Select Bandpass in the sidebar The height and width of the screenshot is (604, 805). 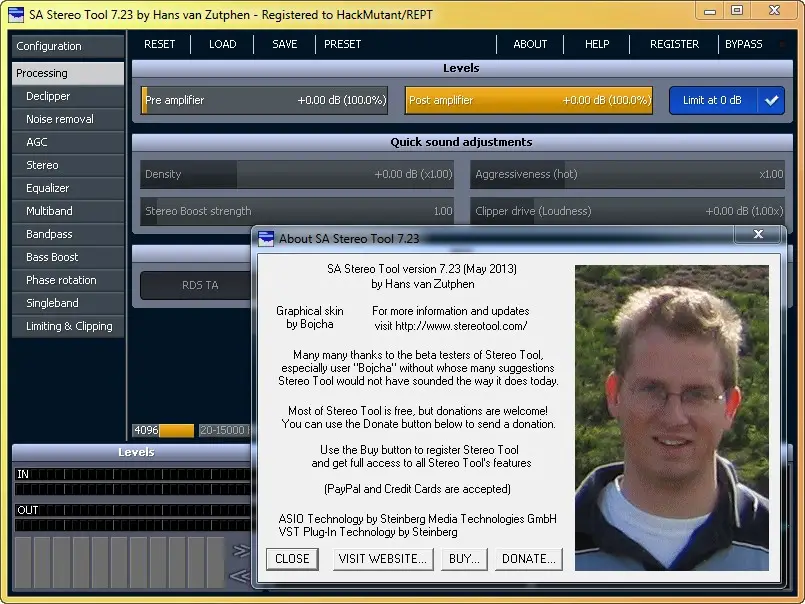(x=68, y=234)
